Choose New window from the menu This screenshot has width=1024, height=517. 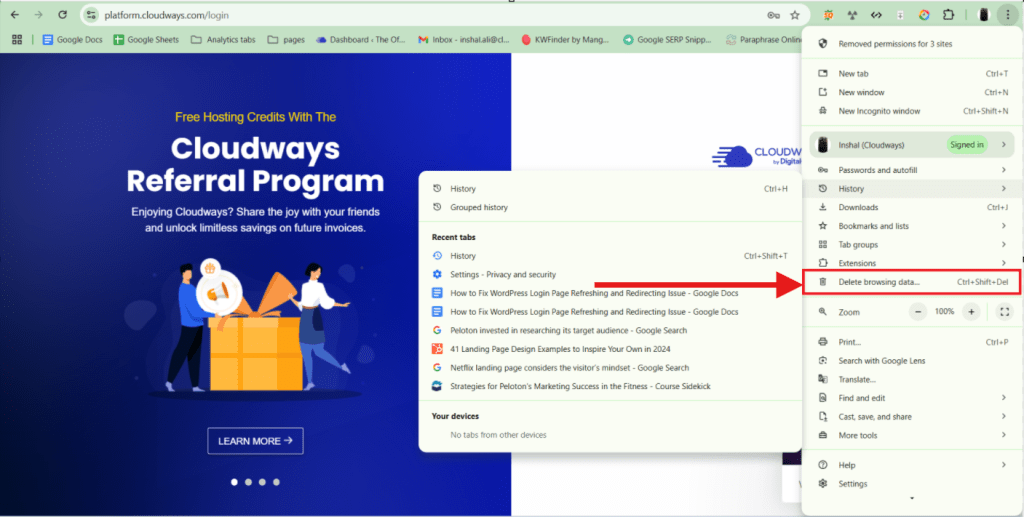point(912,93)
